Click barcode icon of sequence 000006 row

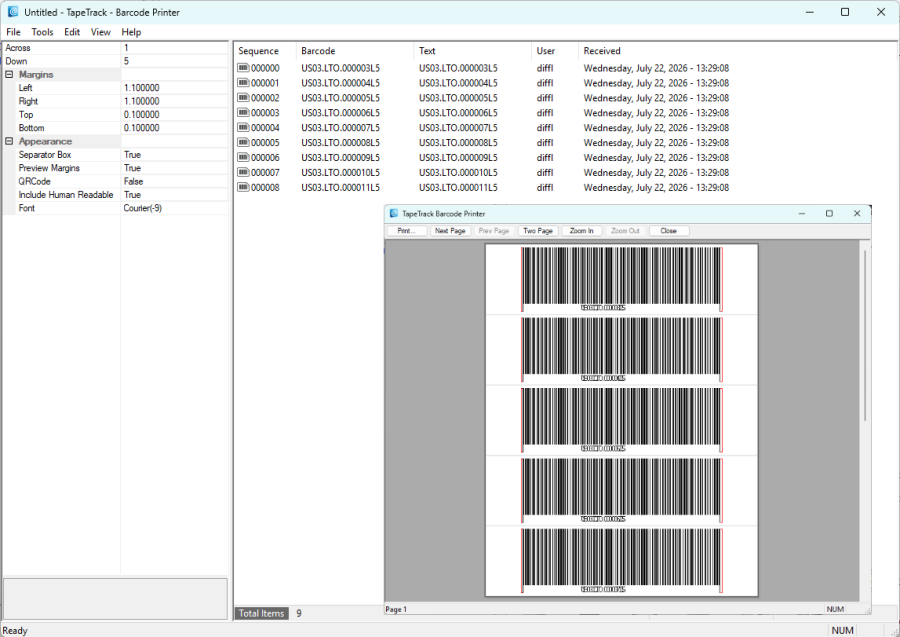(243, 157)
